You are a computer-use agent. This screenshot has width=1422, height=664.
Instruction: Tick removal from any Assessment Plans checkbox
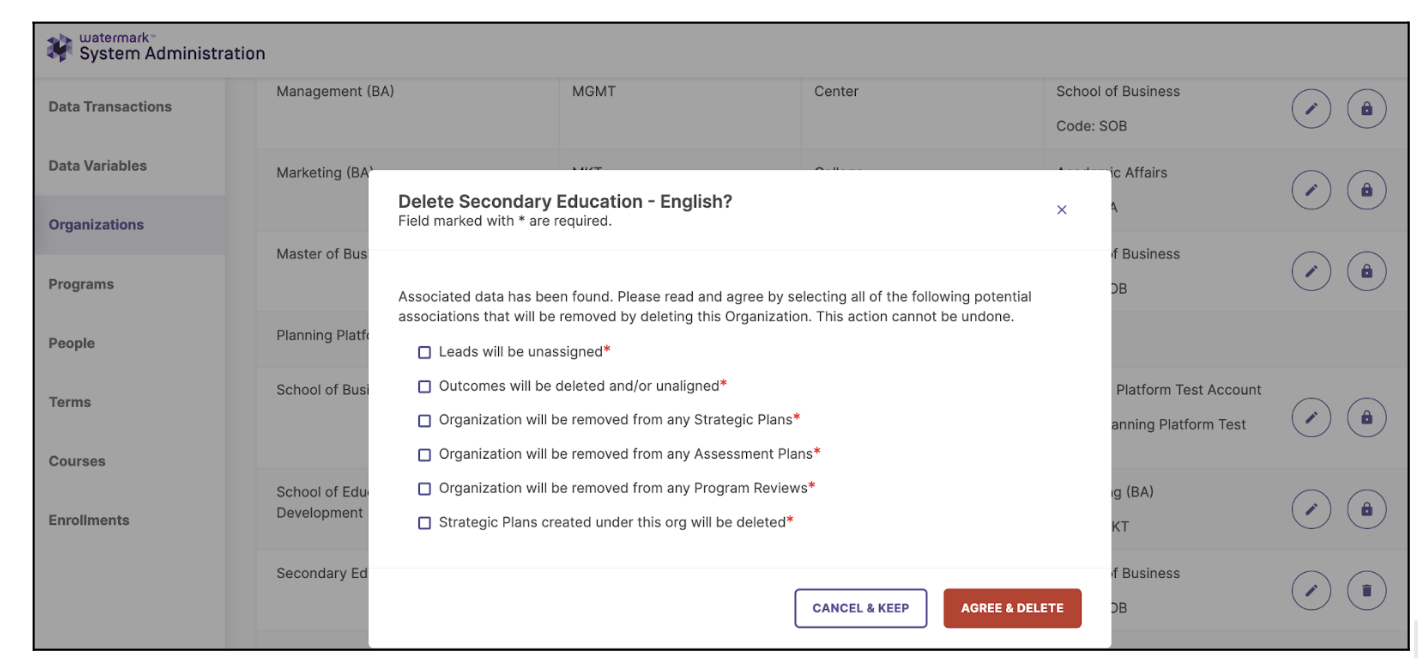click(x=425, y=454)
